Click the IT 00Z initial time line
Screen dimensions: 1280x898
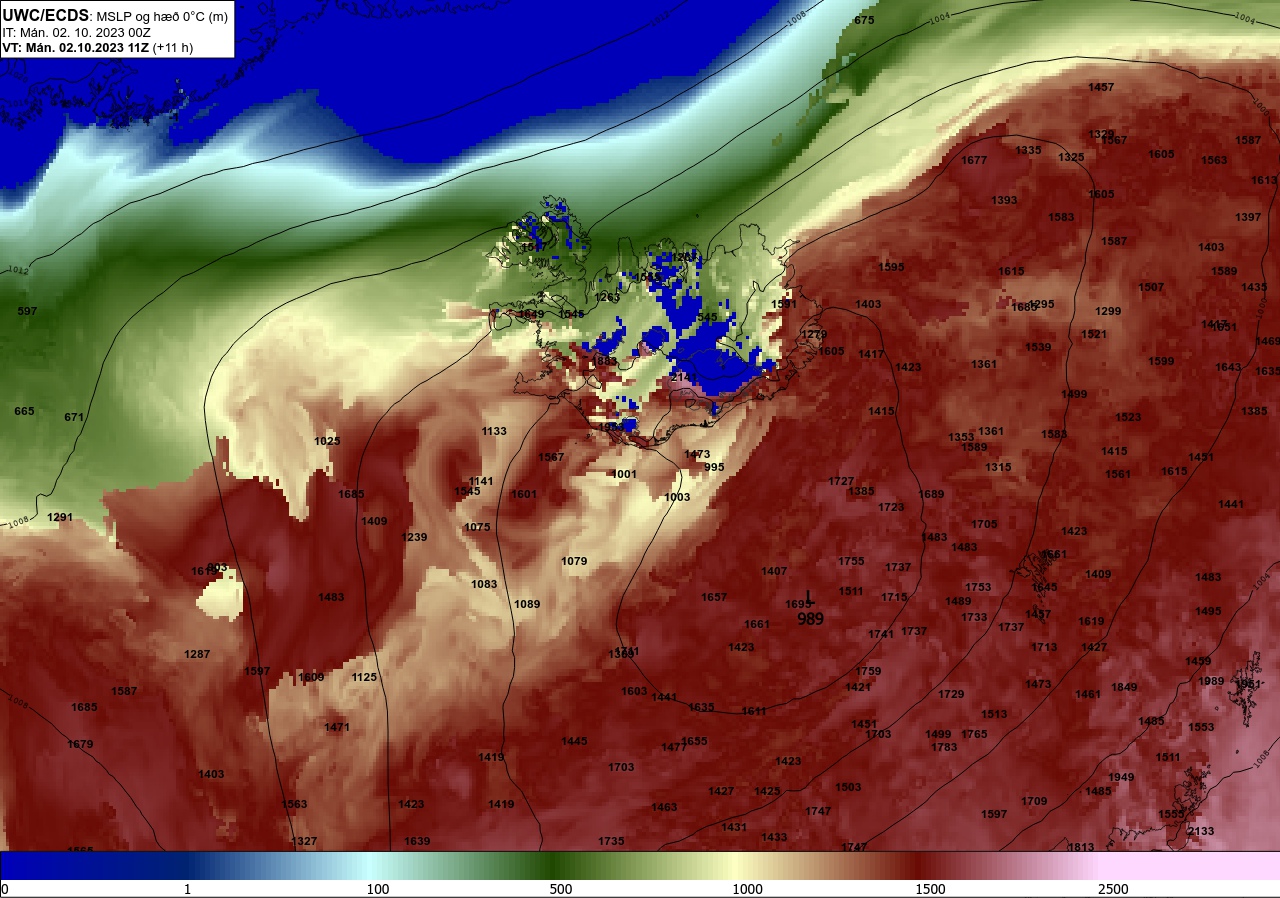[77, 32]
